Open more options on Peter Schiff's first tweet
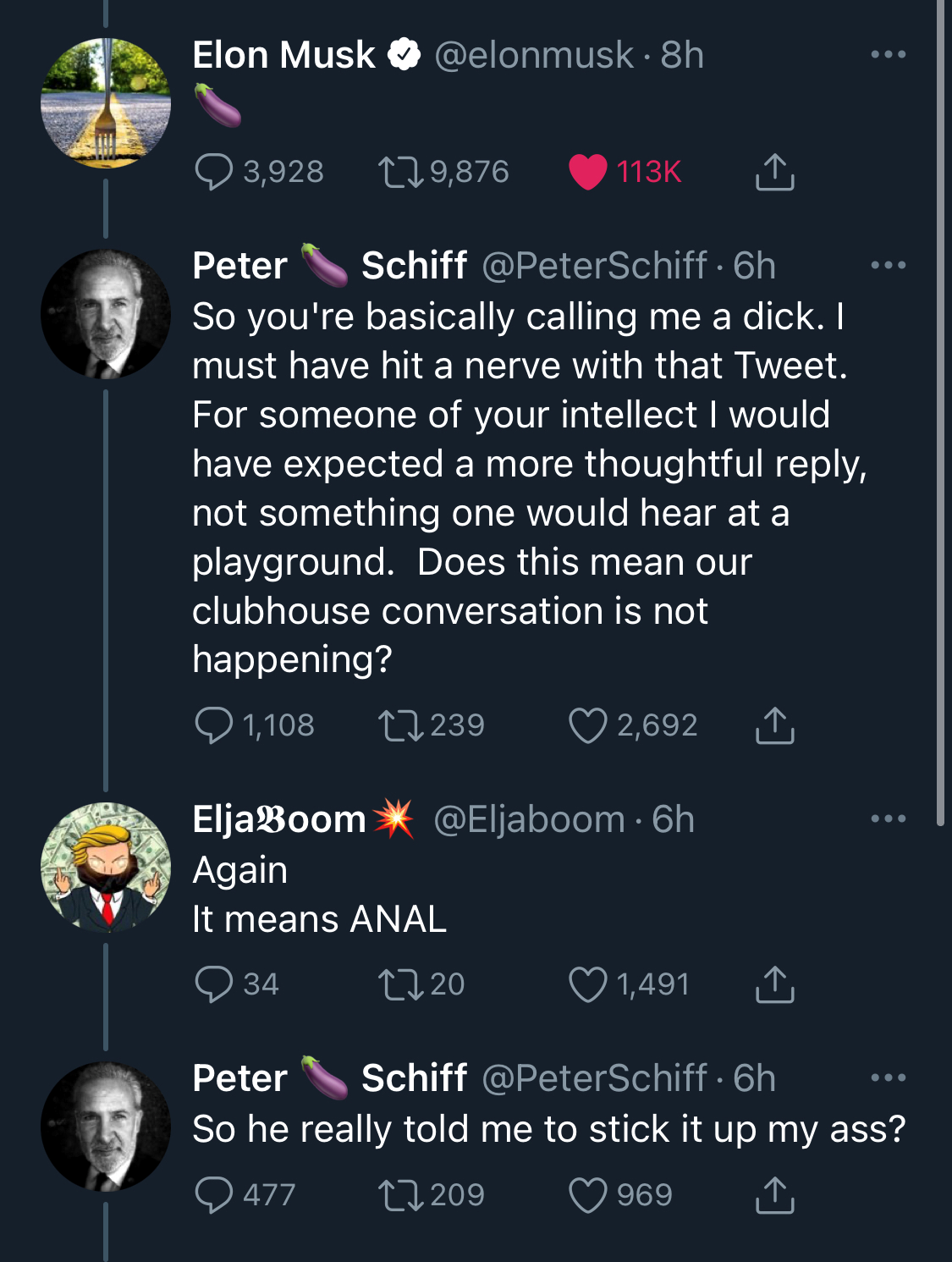Image resolution: width=952 pixels, height=1262 pixels. [x=888, y=266]
